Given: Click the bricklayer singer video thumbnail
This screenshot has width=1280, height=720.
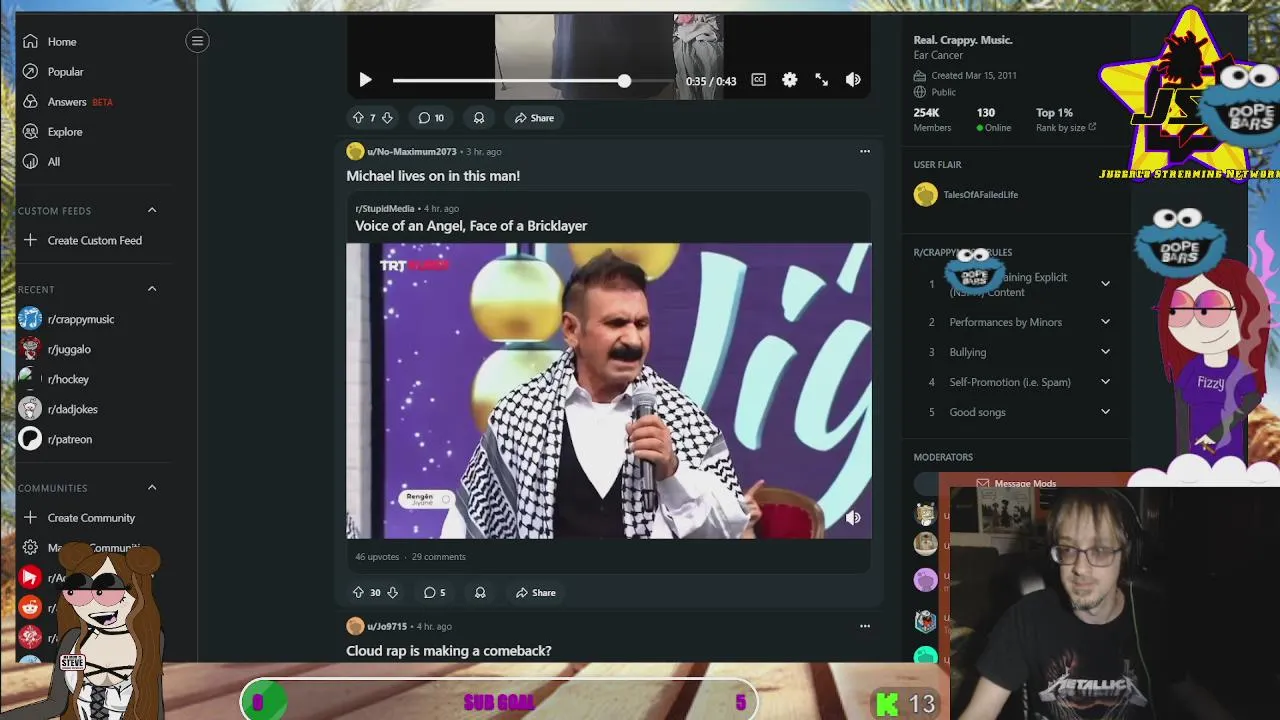Looking at the screenshot, I should pyautogui.click(x=608, y=391).
